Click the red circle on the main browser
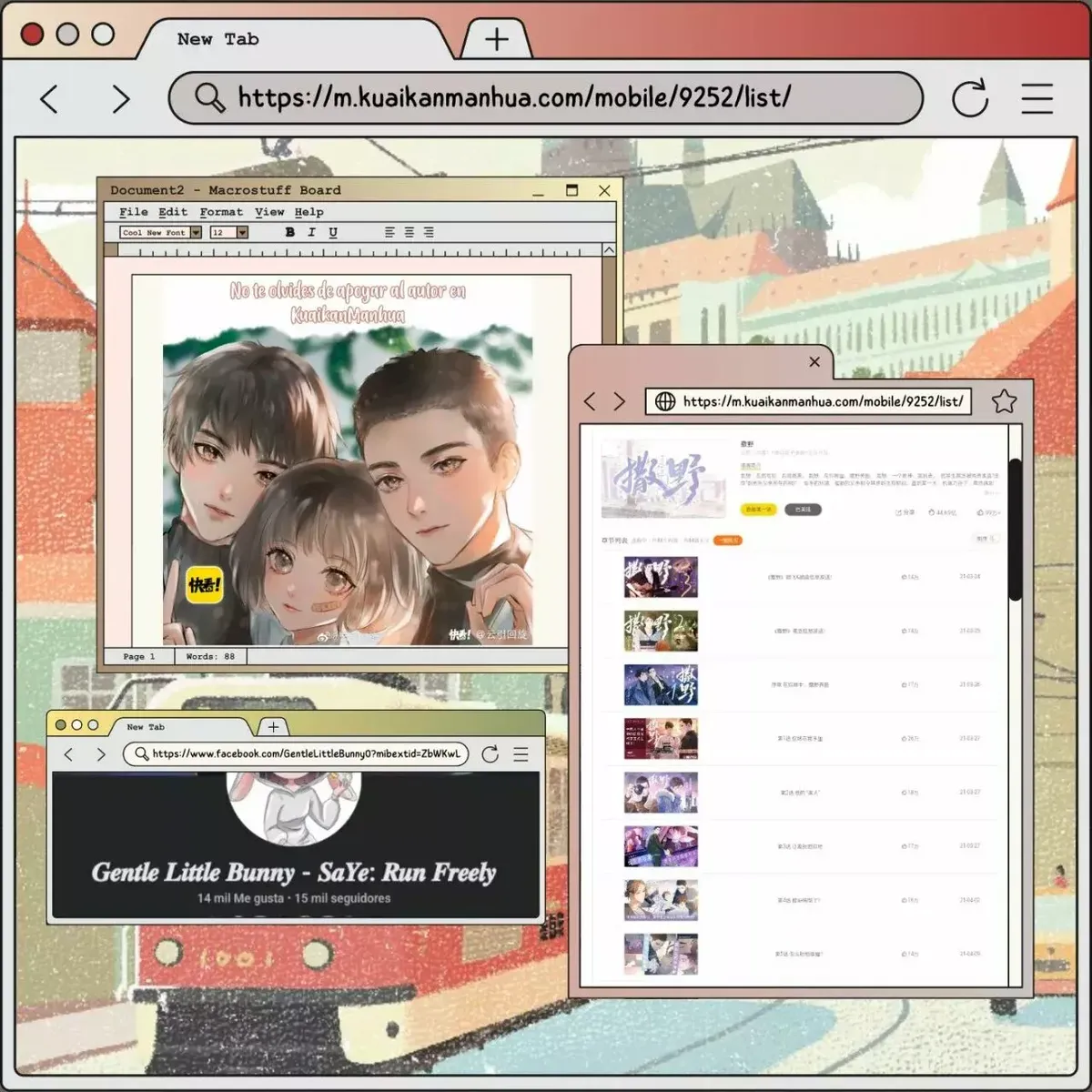The image size is (1092, 1092). pyautogui.click(x=32, y=34)
